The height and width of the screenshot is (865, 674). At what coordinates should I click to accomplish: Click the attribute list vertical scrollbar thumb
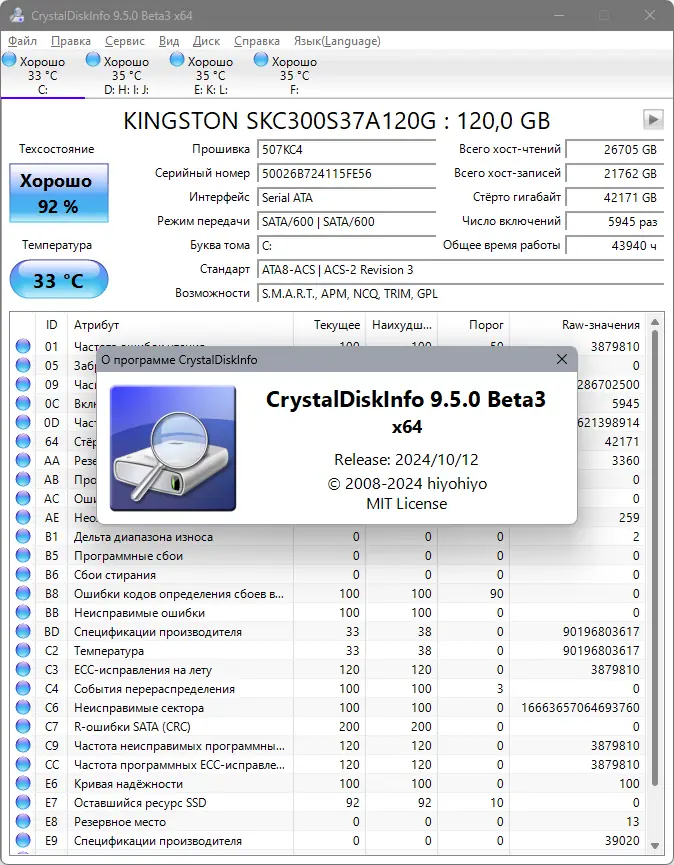pyautogui.click(x=655, y=557)
